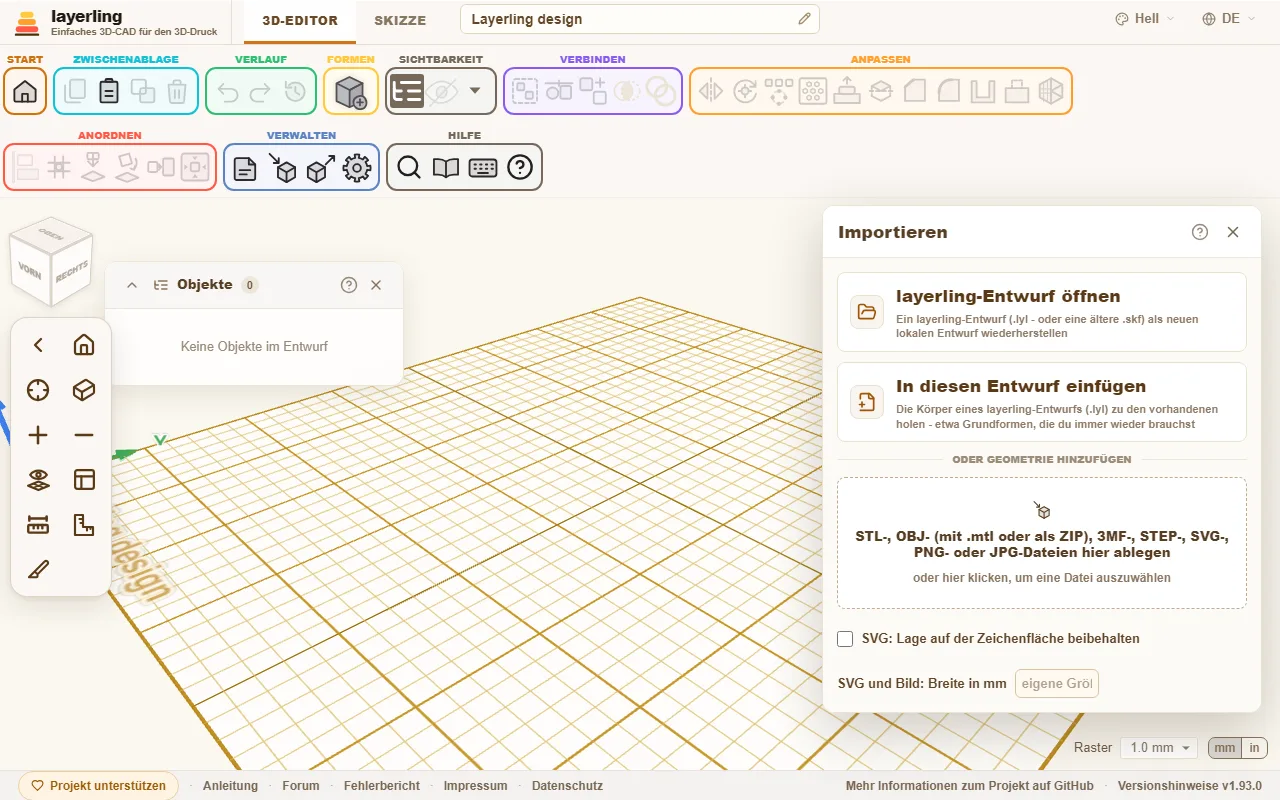Switch units to mm
Screen dimensions: 1280x800
(x=1225, y=748)
